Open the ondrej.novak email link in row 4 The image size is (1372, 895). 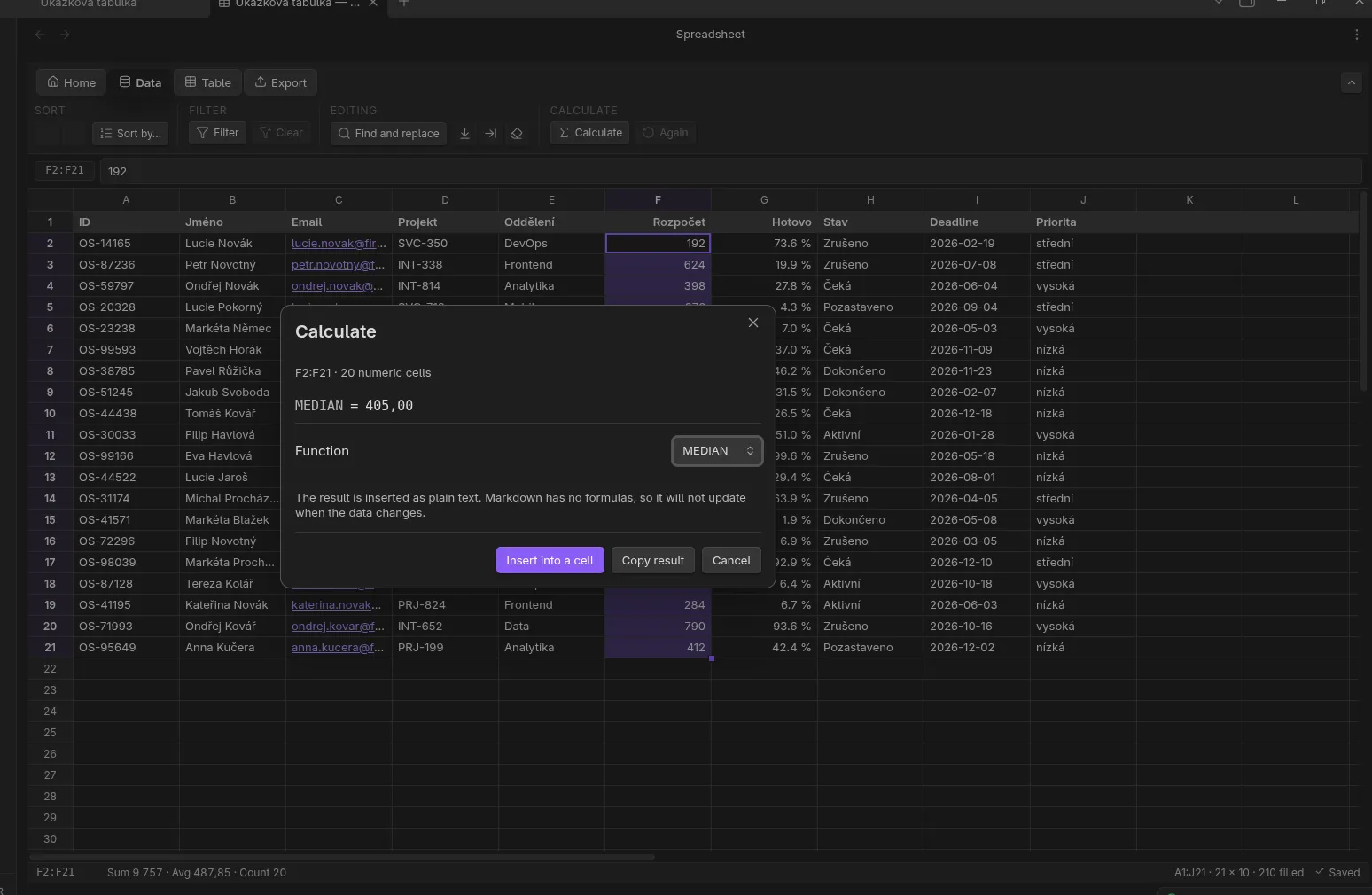pos(337,286)
